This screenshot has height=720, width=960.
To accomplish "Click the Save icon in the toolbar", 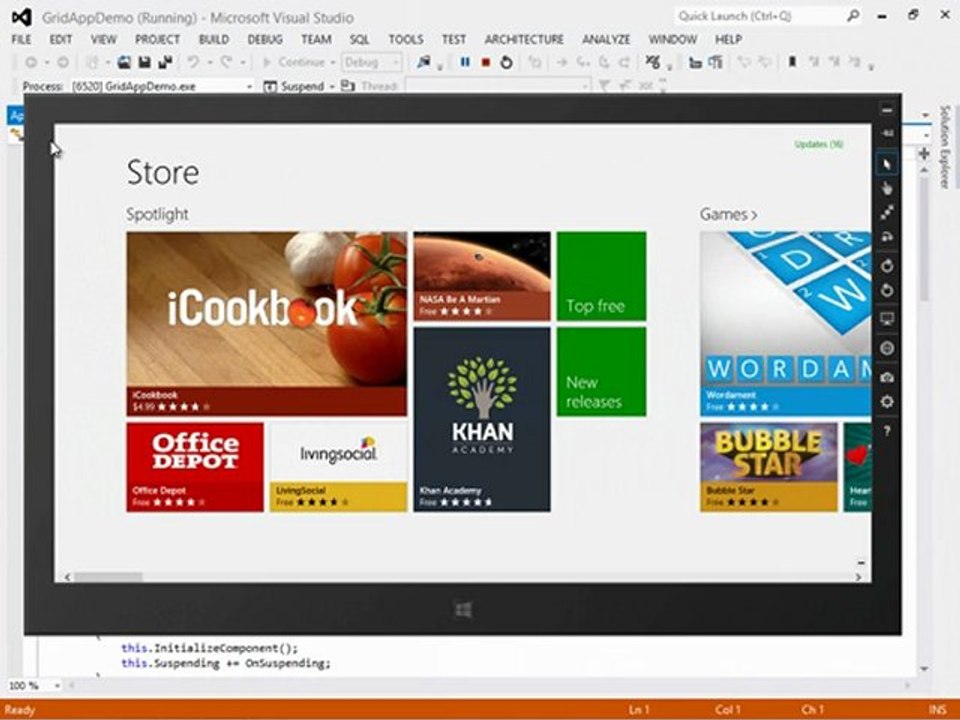I will tap(144, 62).
